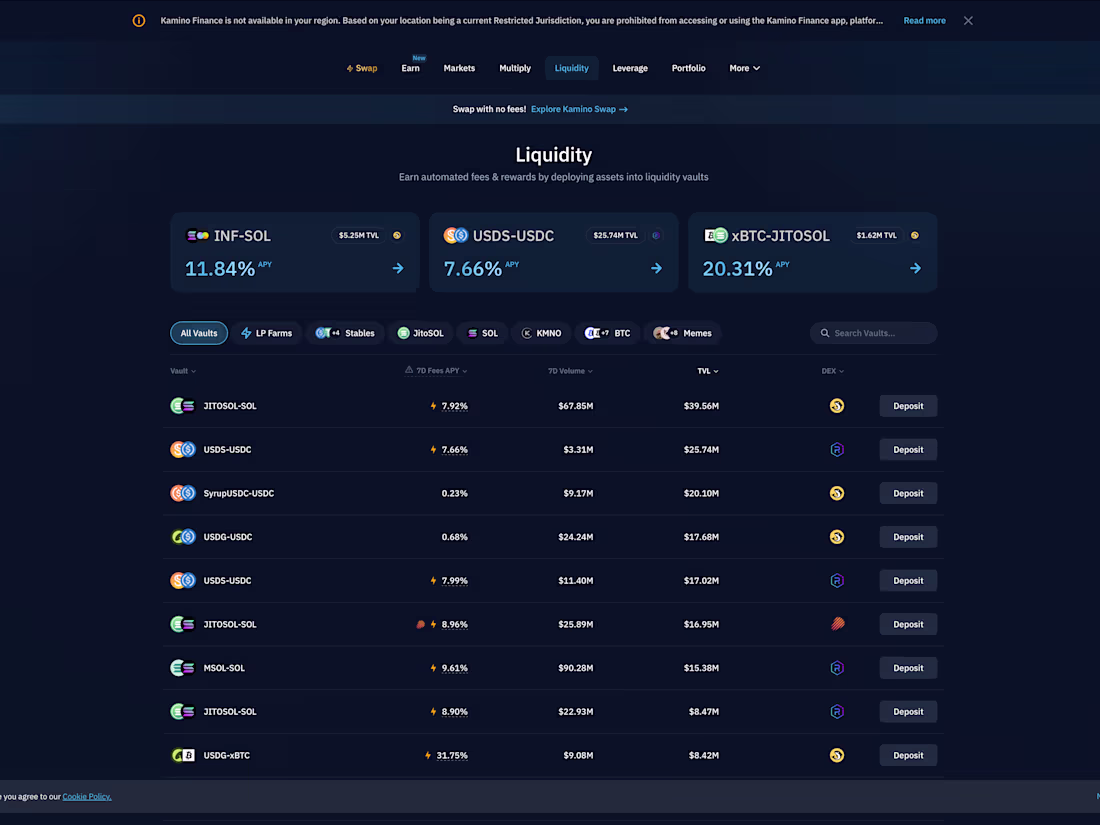Click the MSOL-SOL token pair icon
This screenshot has height=825, width=1100.
[x=183, y=668]
